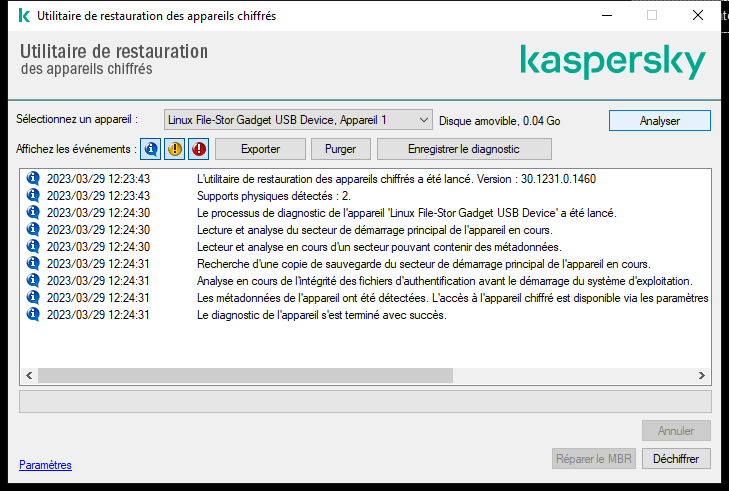Click Exporter to export events
This screenshot has height=491, width=729.
pos(260,149)
